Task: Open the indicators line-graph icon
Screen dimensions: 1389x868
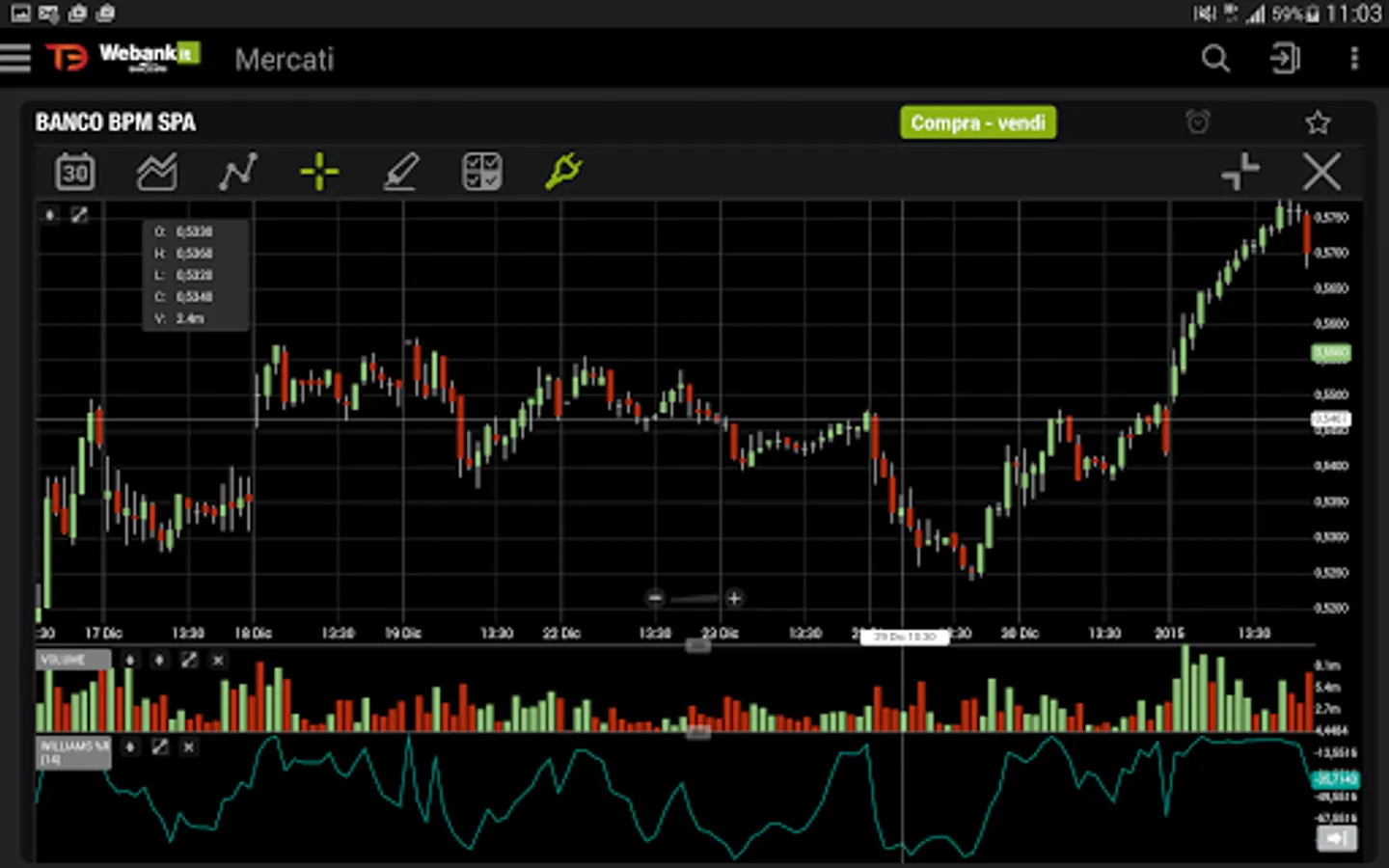Action: [238, 172]
